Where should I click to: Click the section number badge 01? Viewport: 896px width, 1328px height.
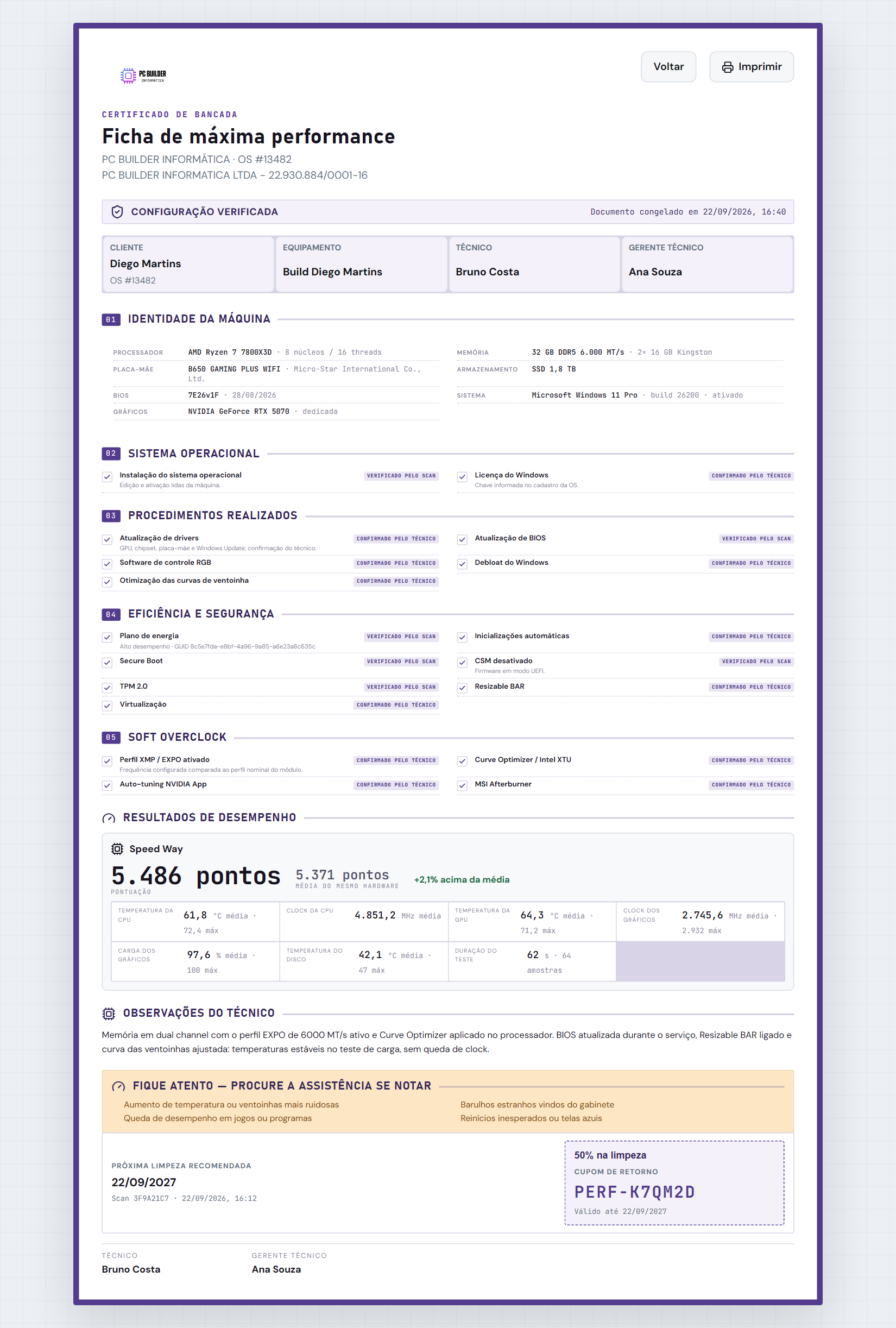click(111, 319)
